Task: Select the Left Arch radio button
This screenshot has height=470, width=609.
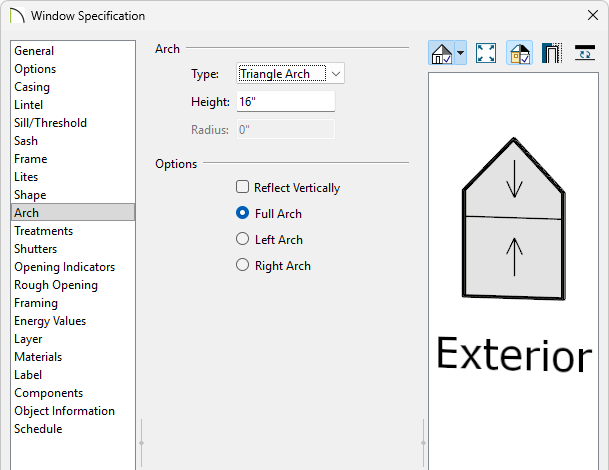Action: 242,239
